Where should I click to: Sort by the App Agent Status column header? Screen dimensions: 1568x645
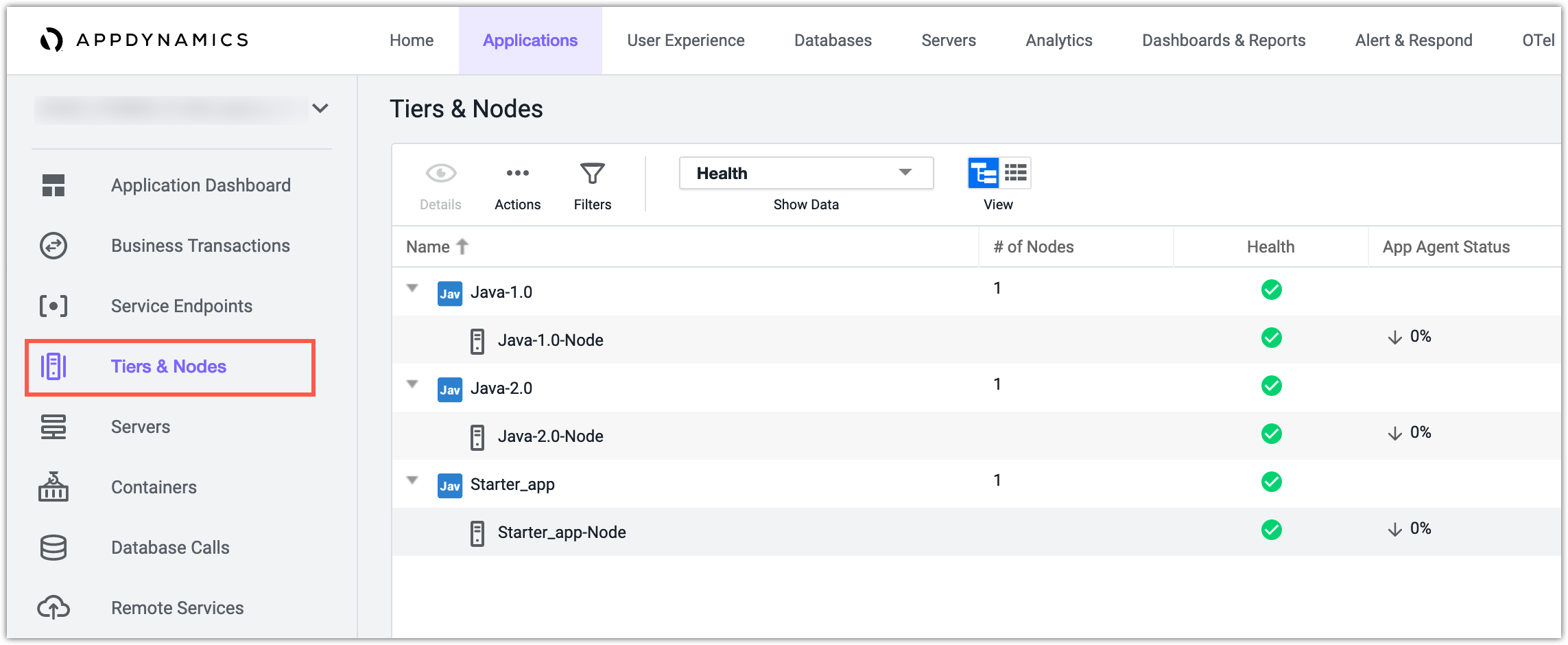point(1447,247)
